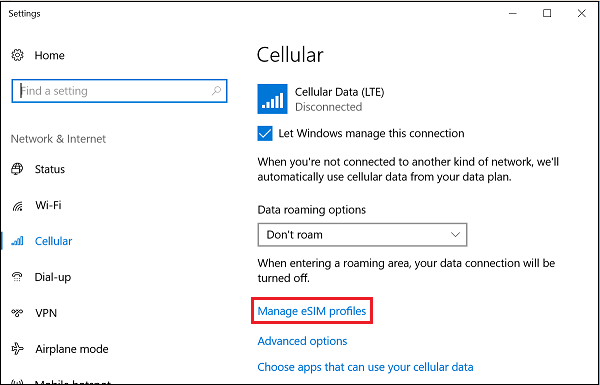Image resolution: width=600 pixels, height=385 pixels.
Task: Open Manage eSIM profiles link
Action: click(x=311, y=311)
